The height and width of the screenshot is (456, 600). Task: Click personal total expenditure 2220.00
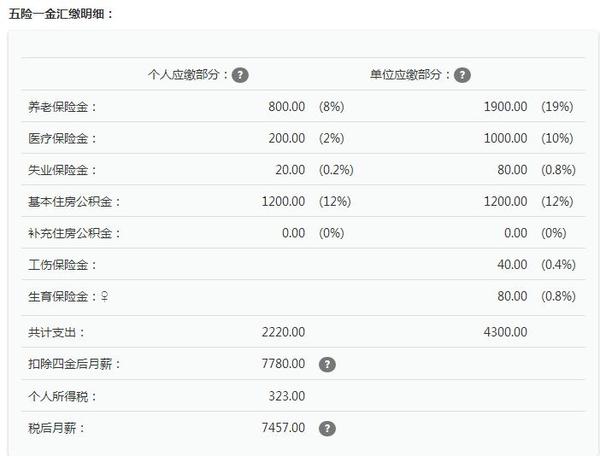pyautogui.click(x=283, y=332)
